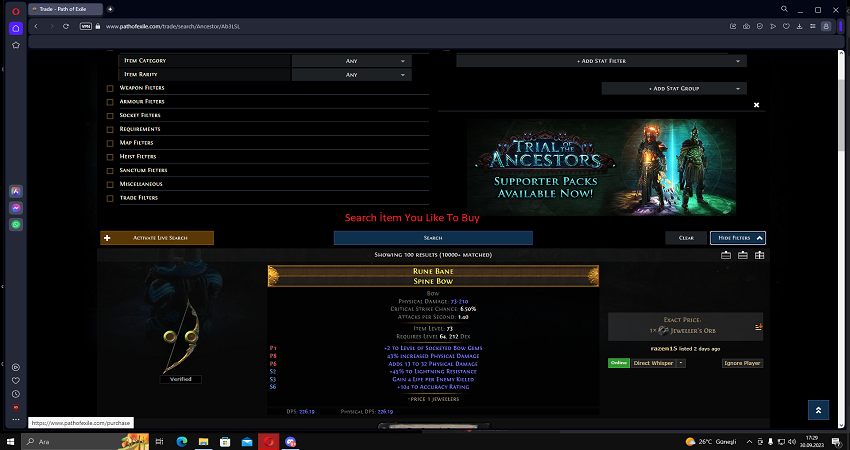Open Opera menu logo in the tab bar

click(16, 11)
